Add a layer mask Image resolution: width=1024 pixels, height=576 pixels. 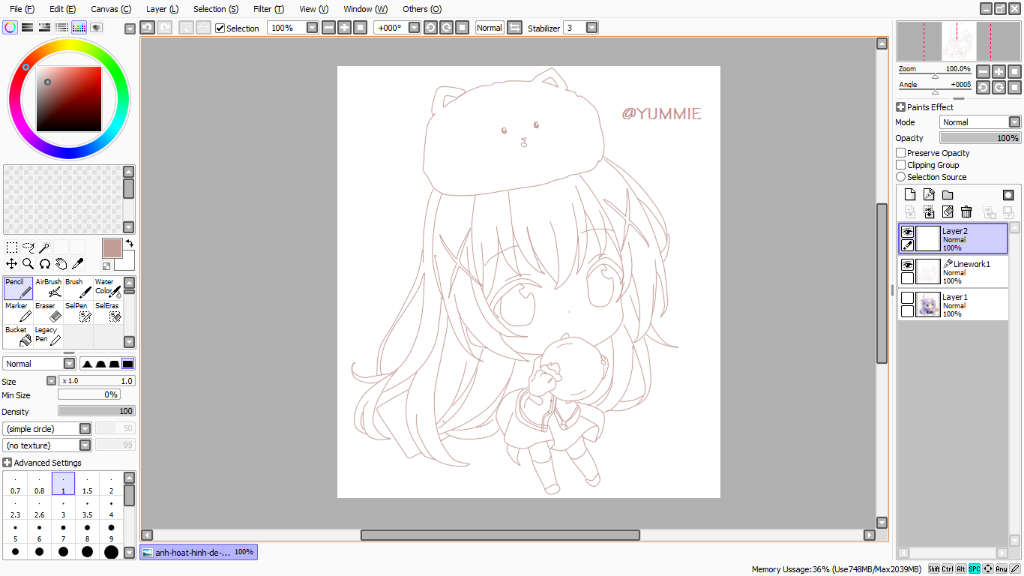[1008, 195]
